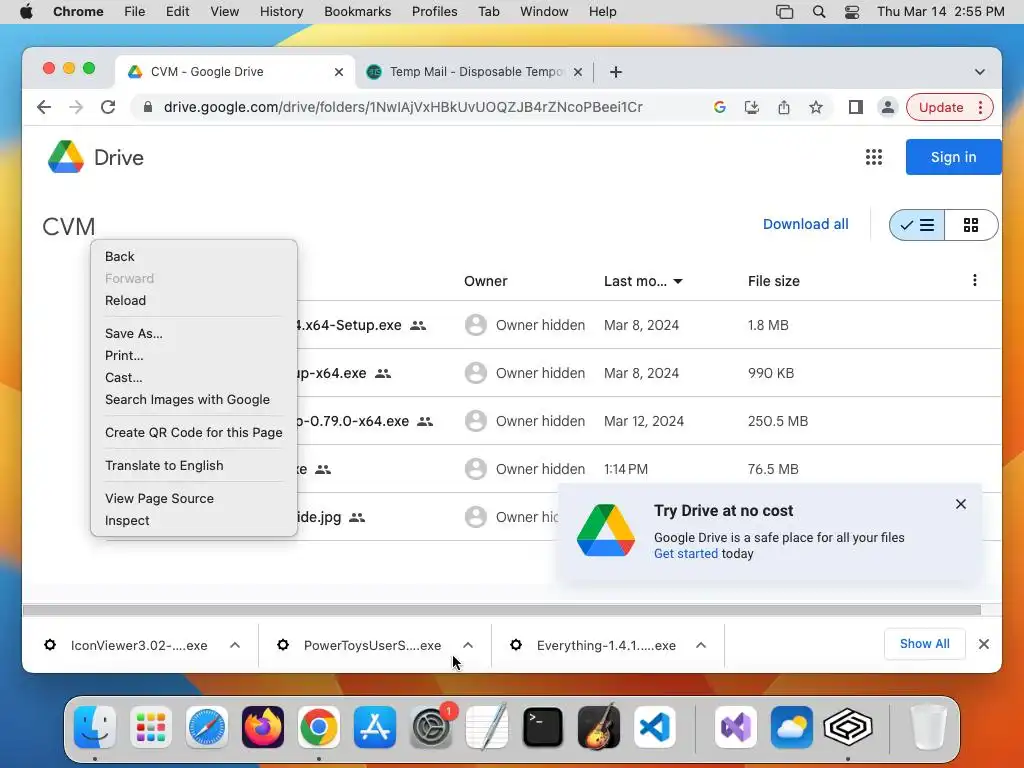Click Show All downloads button
This screenshot has height=768, width=1024.
[x=924, y=644]
